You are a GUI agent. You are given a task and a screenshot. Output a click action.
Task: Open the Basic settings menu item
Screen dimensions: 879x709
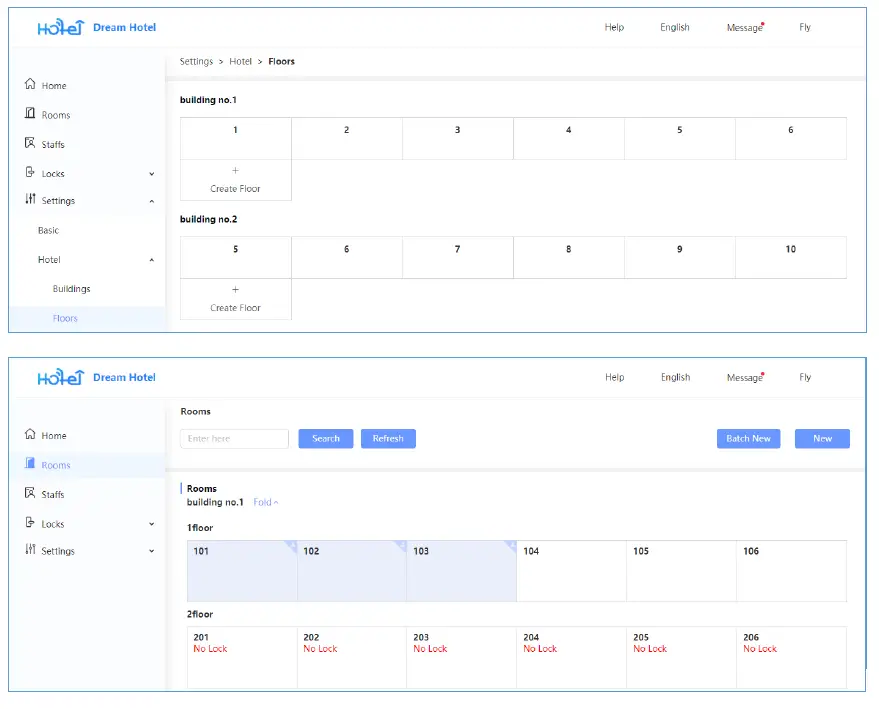[48, 230]
